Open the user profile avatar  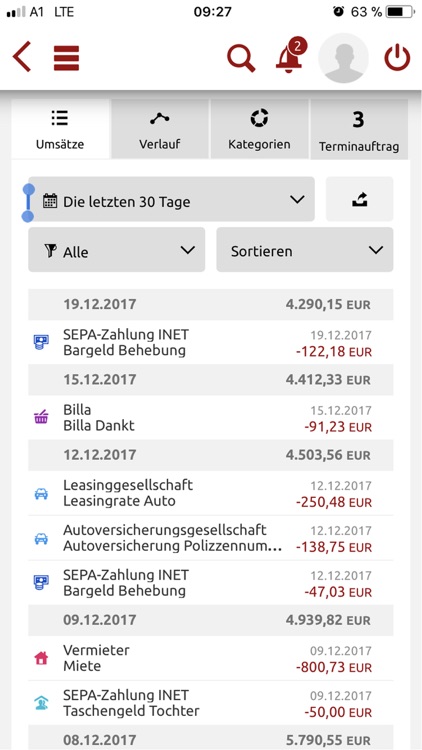click(x=344, y=58)
